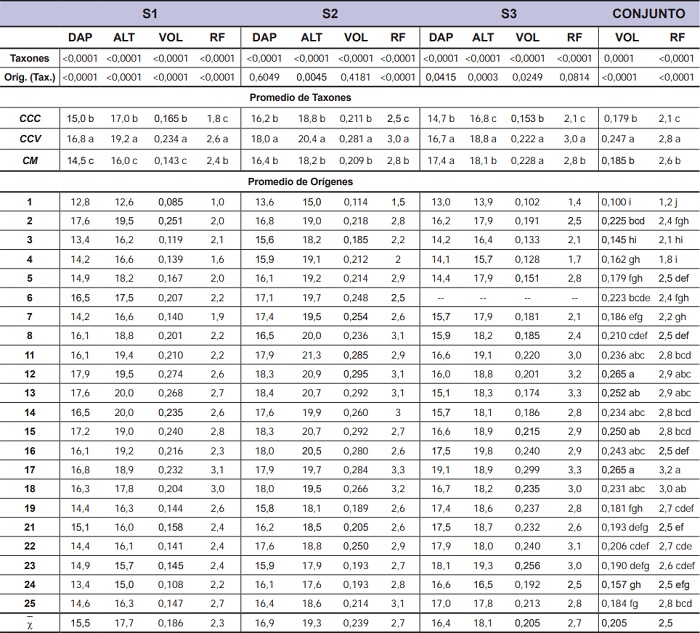Click the S1 group header
700x633 pixels.
click(x=150, y=14)
